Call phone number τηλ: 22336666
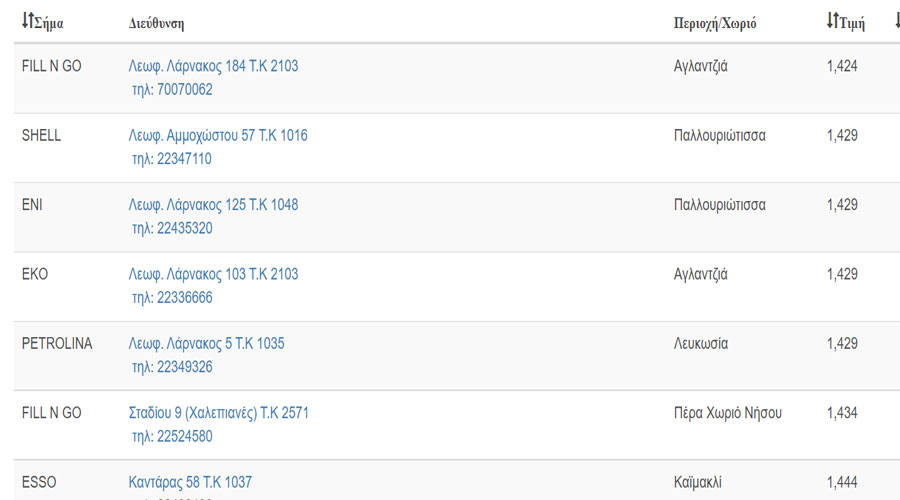The height and width of the screenshot is (500, 900). point(172,298)
